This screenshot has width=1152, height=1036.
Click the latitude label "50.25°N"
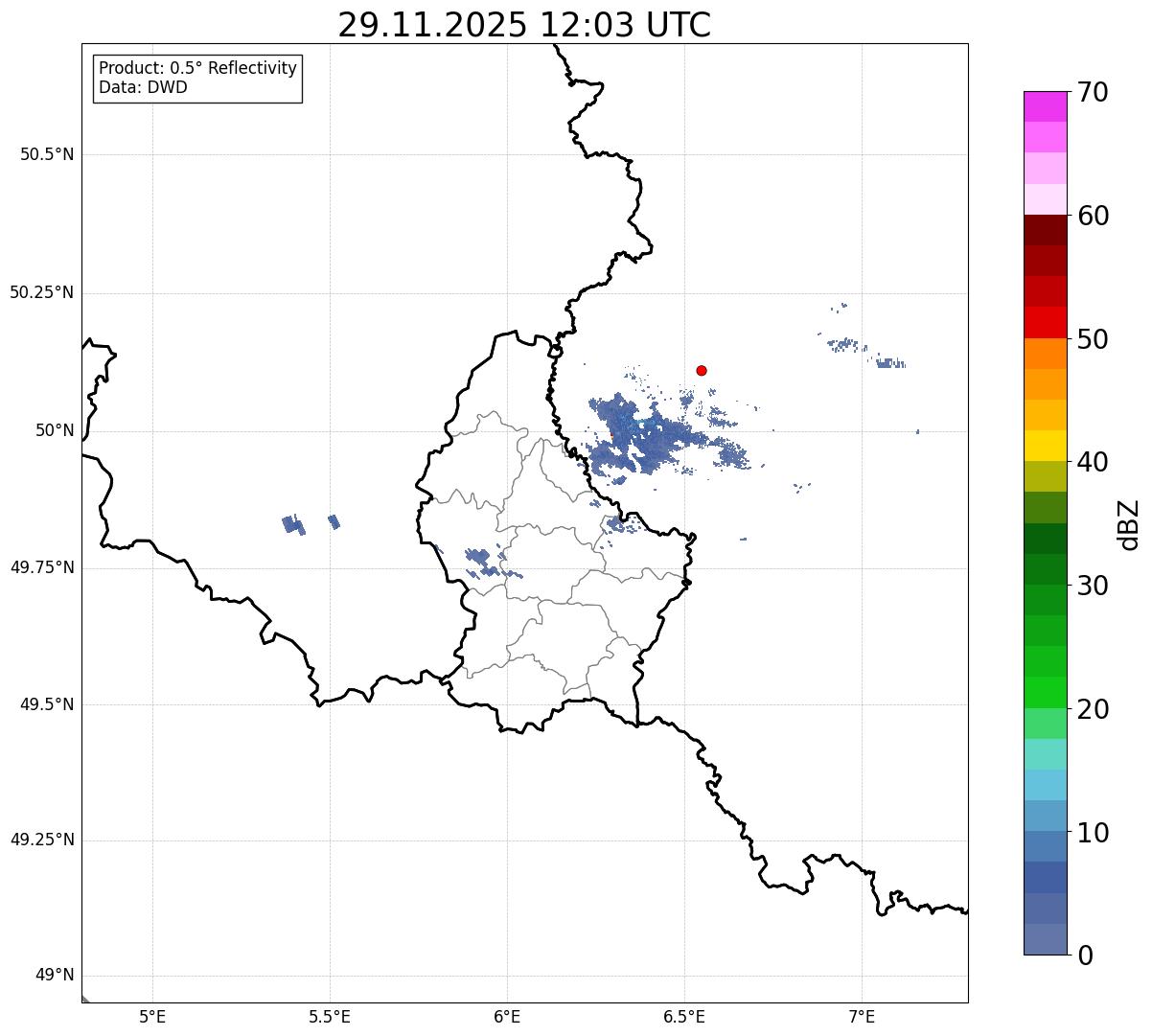(41, 292)
